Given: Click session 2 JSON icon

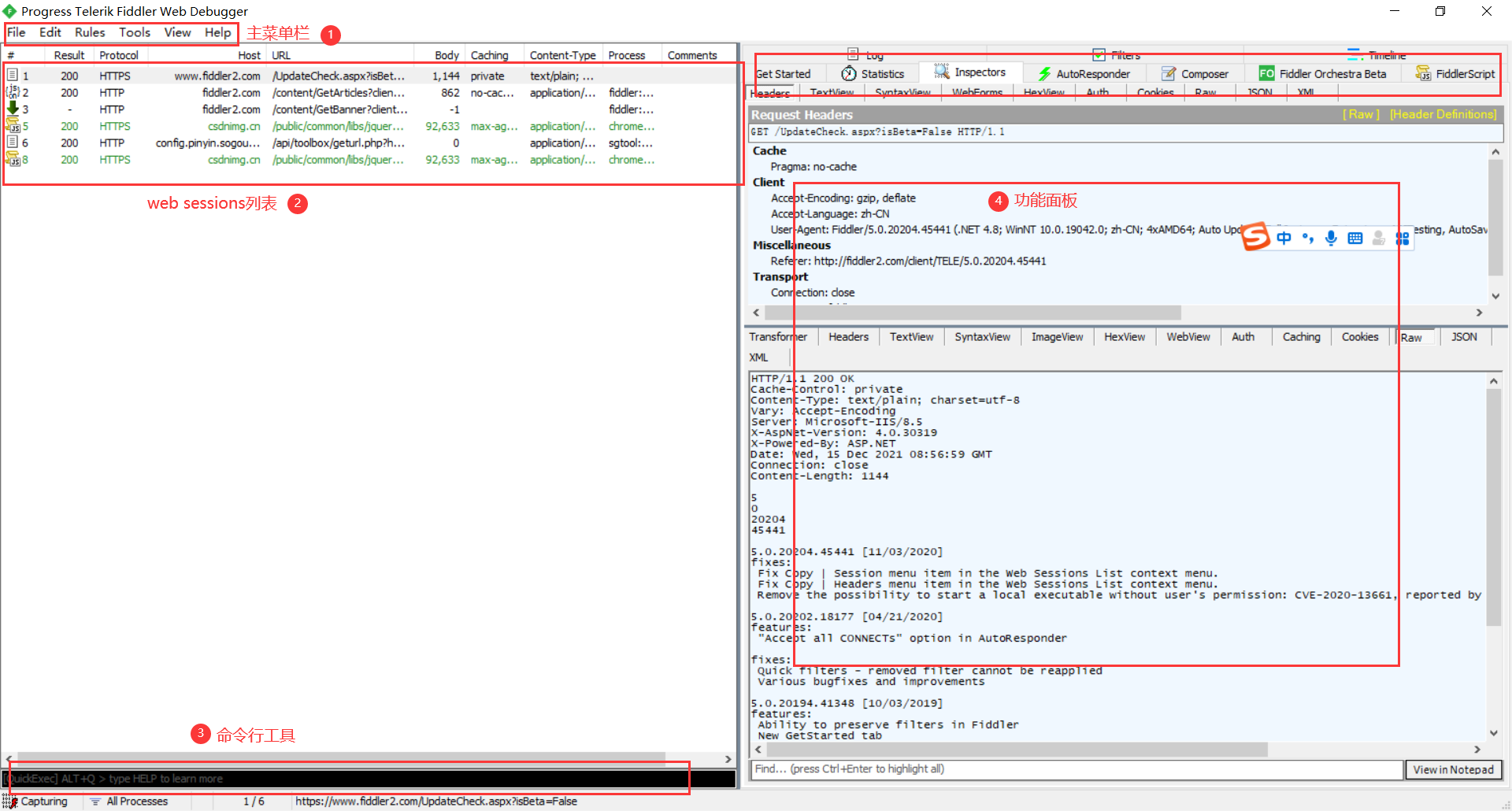Looking at the screenshot, I should [x=13, y=91].
